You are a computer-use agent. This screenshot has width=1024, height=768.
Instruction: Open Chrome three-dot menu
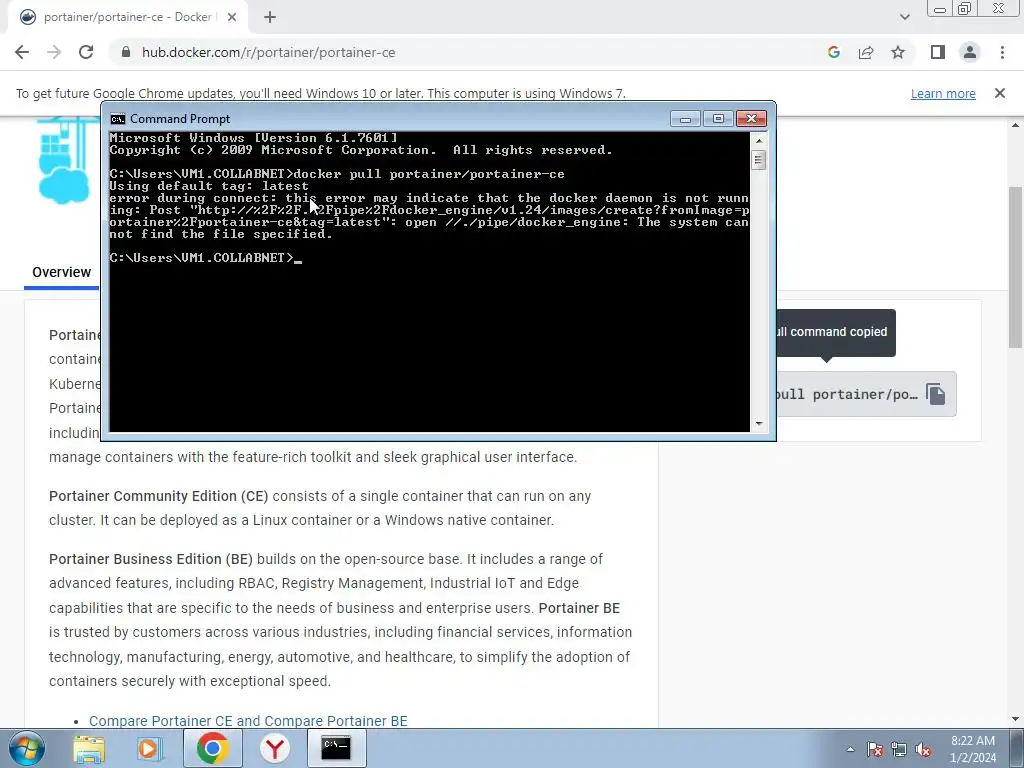pos(1002,52)
